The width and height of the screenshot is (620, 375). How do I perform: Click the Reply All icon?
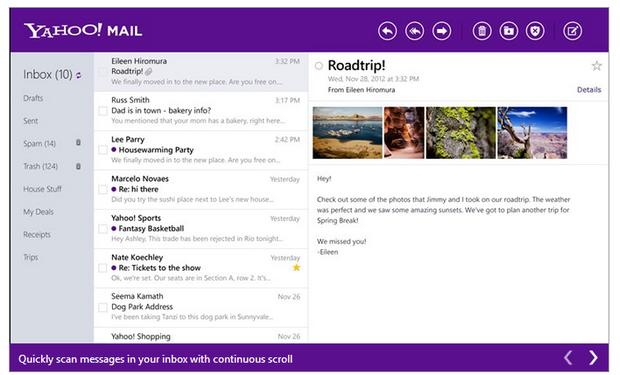pos(414,31)
